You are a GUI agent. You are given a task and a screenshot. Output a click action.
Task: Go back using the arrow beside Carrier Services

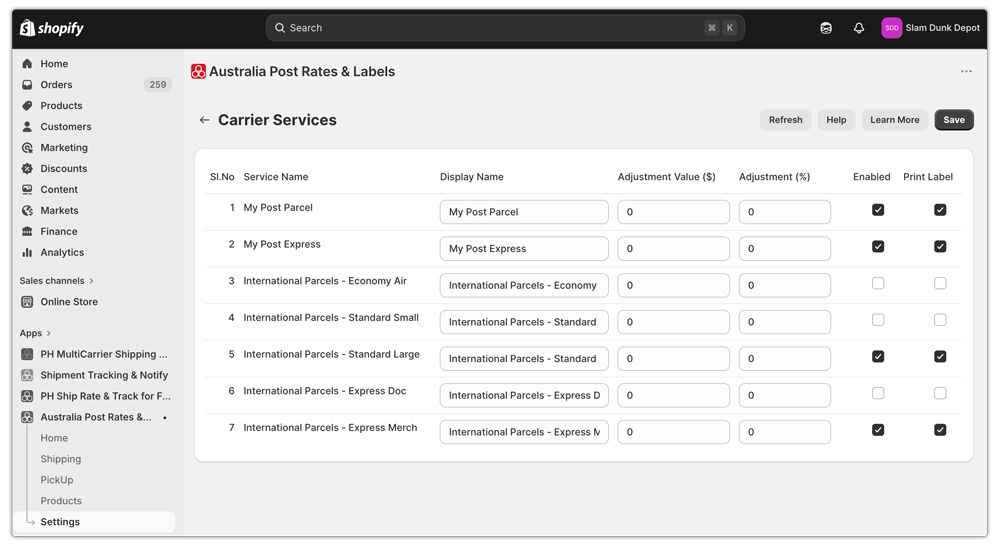pyautogui.click(x=204, y=120)
